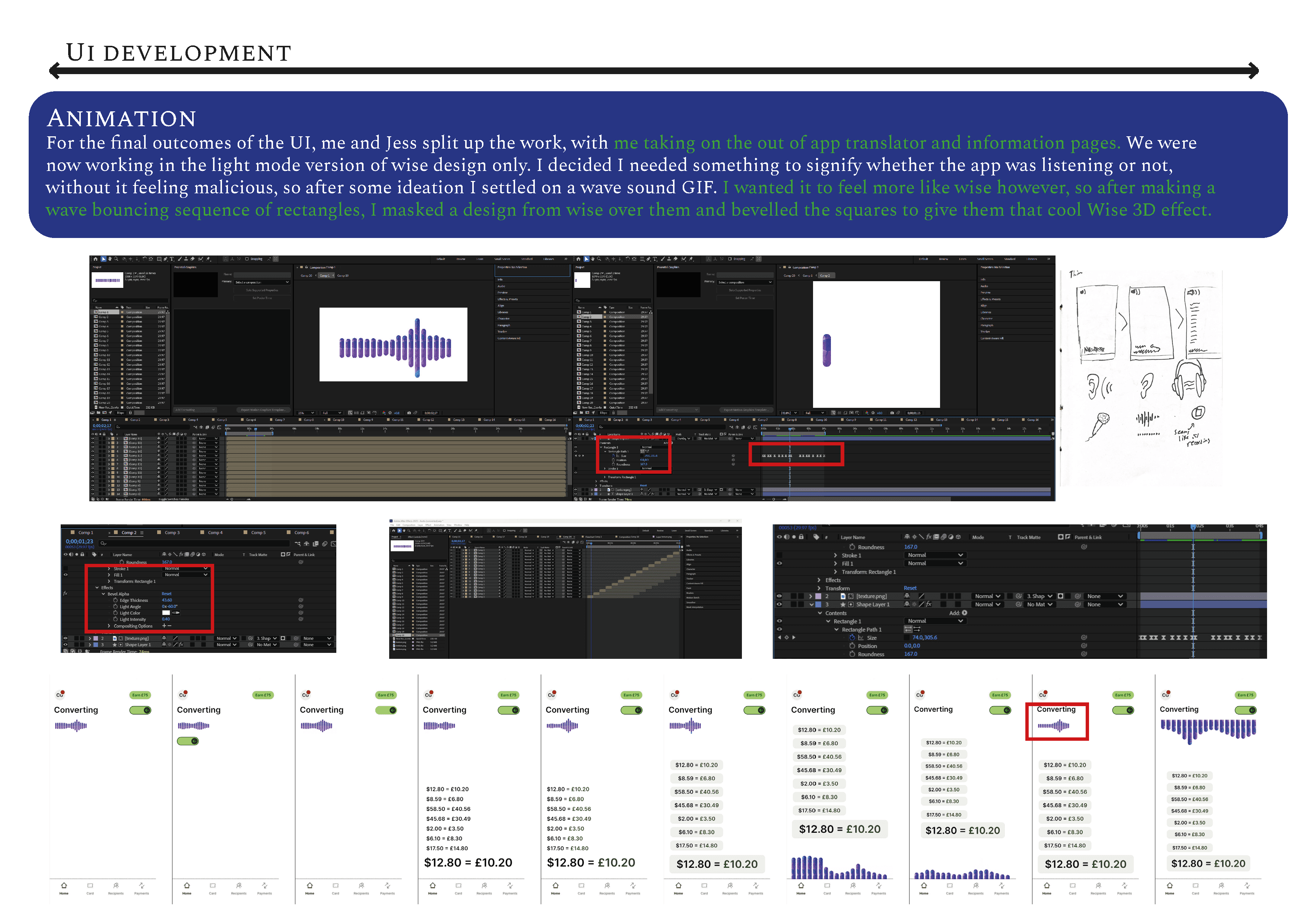This screenshot has width=1311, height=924.
Task: Click the Light Color eyedropper icon
Action: pyautogui.click(x=176, y=613)
